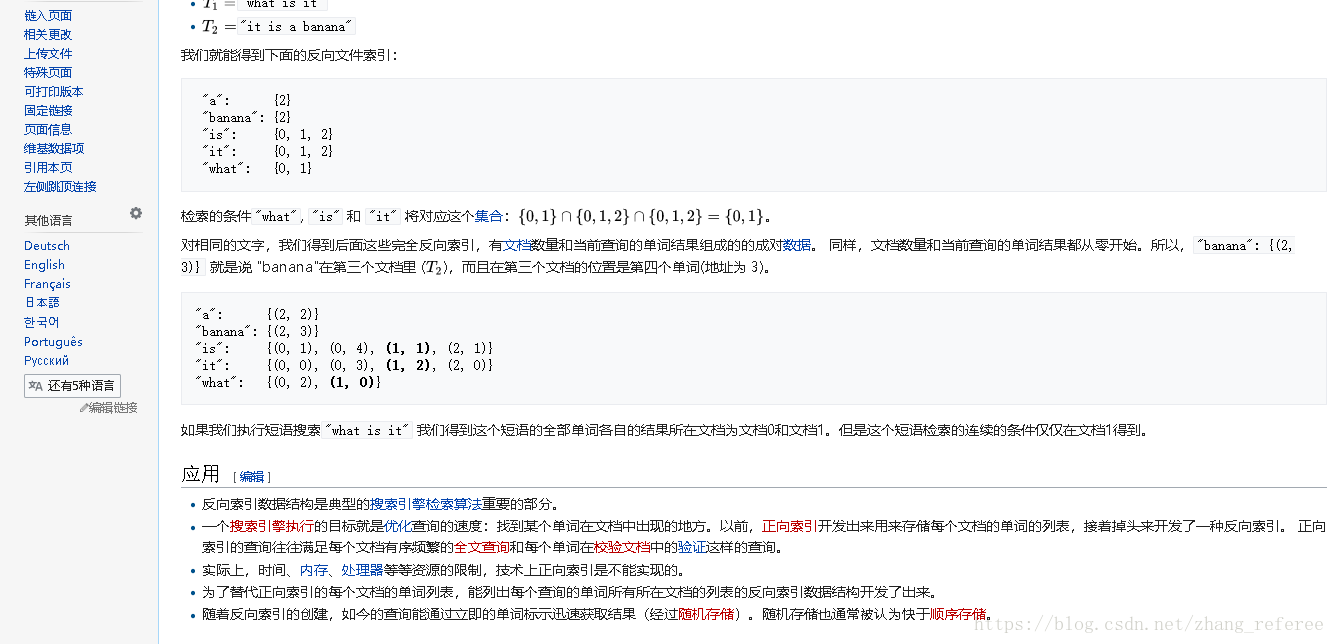Open the 数据 link in the index paragraph
The height and width of the screenshot is (644, 1335).
coord(796,245)
